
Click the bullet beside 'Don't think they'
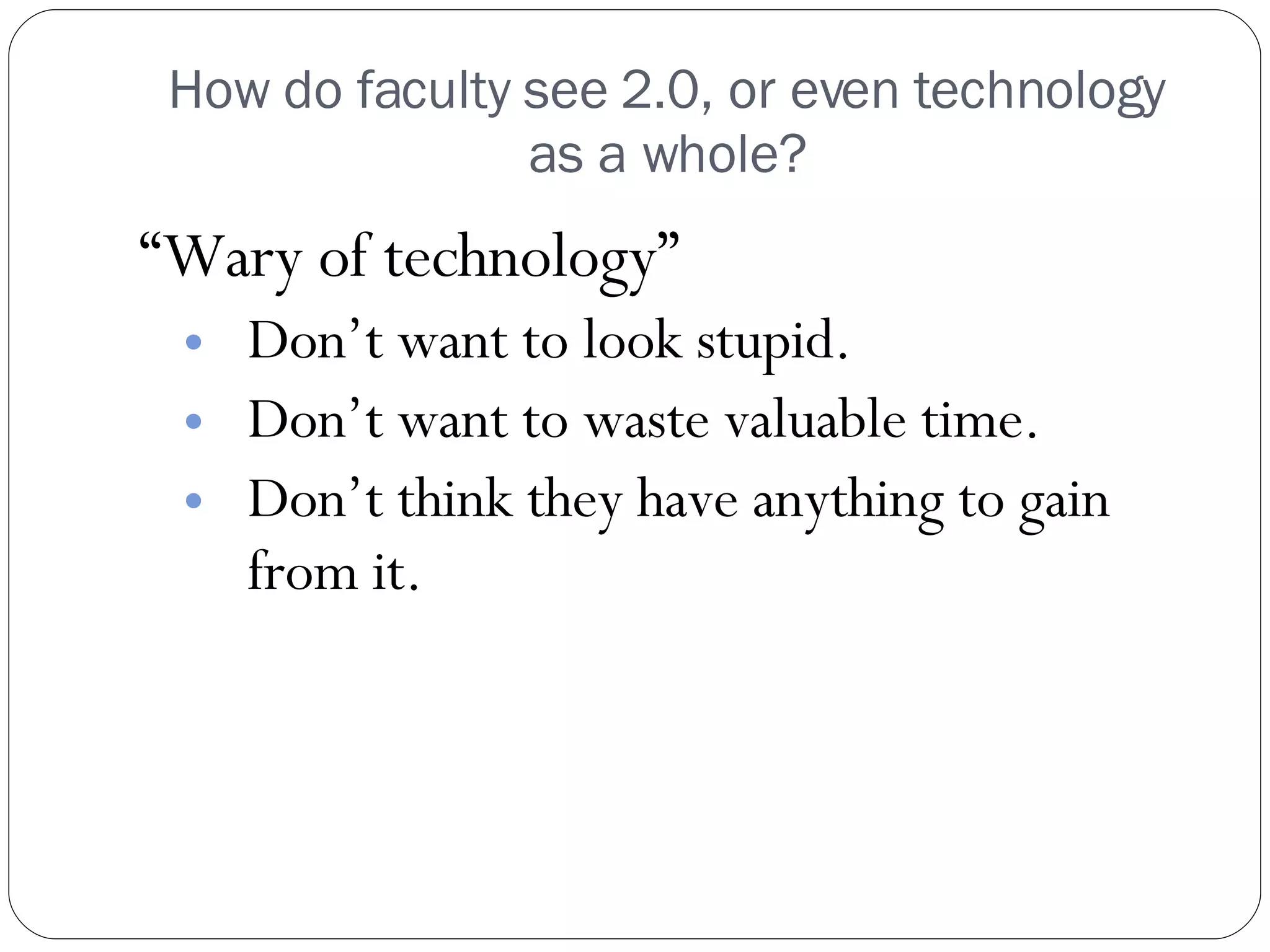pos(193,500)
